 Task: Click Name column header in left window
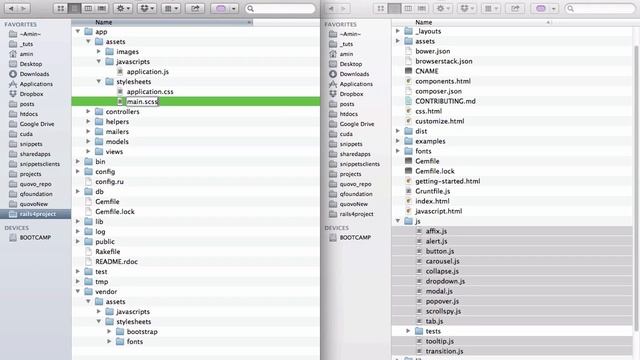pyautogui.click(x=162, y=22)
